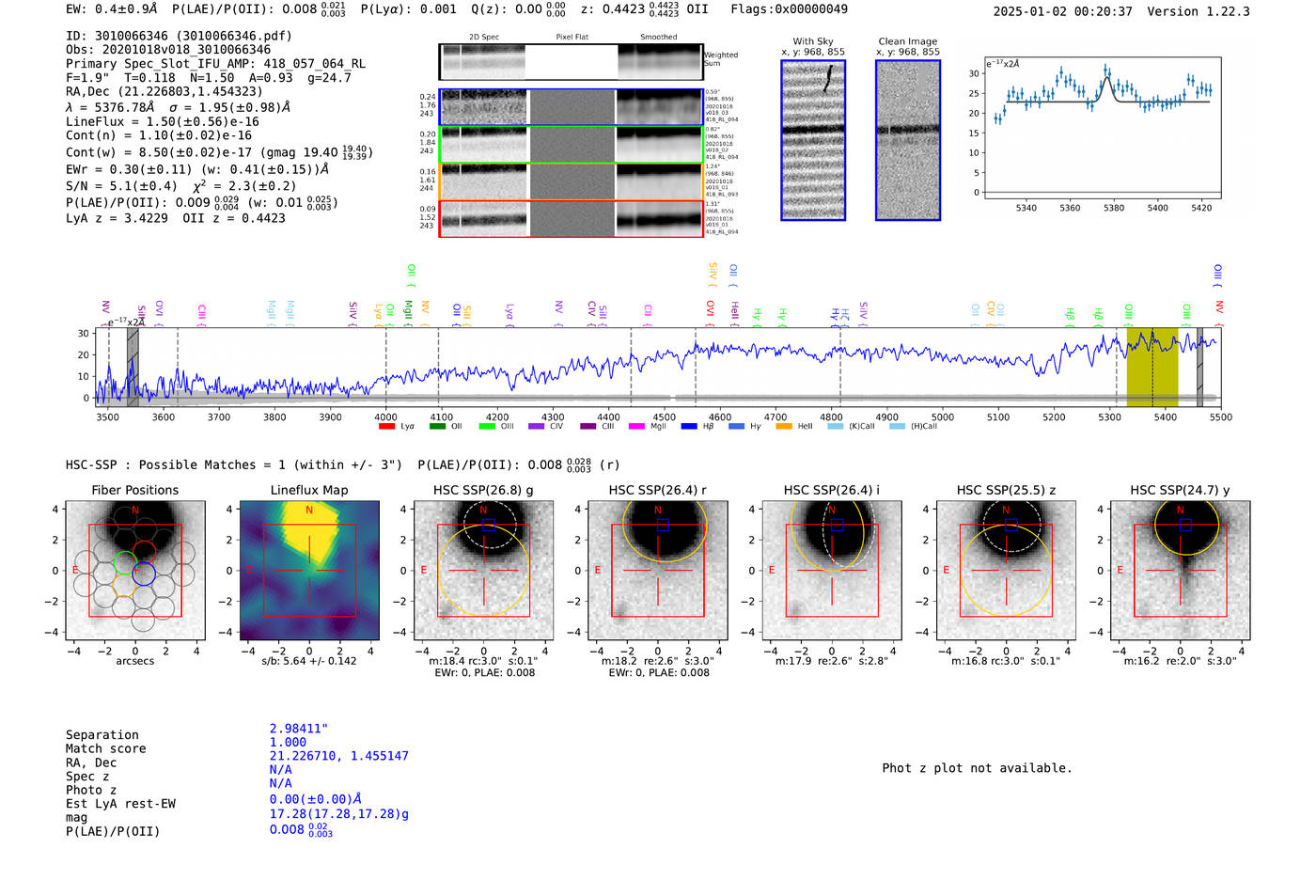Select the green-bordered fiber 2D spectrum row
Viewport: 1316px width, 896px height.
pyautogui.click(x=572, y=144)
